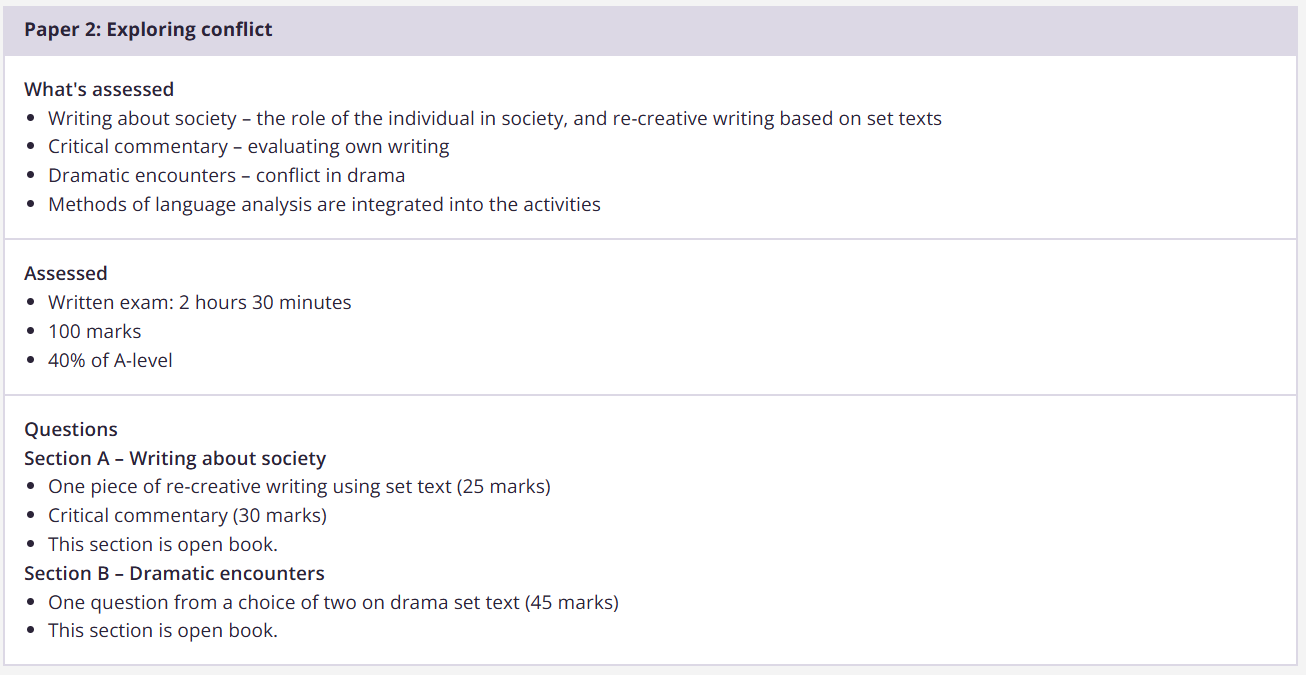Click the 'Questions' heading
Screen dimensions: 1306x676
(71, 429)
